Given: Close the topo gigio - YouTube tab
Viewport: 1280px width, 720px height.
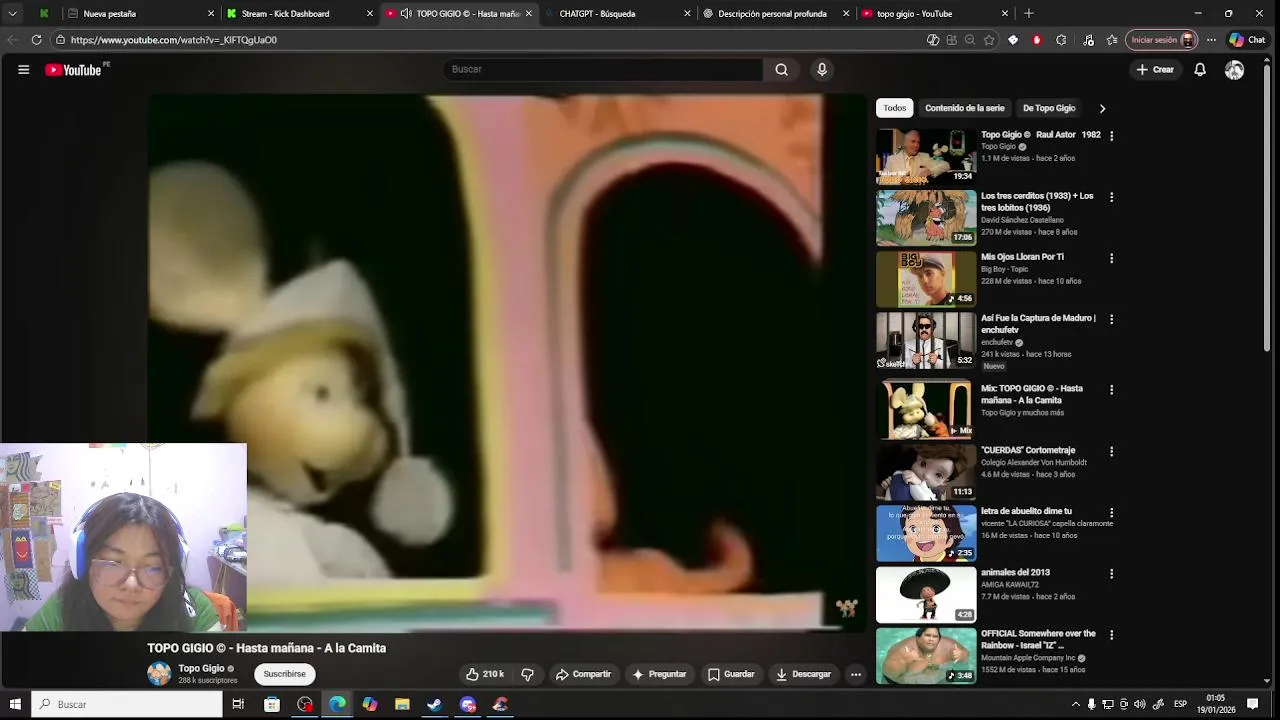Looking at the screenshot, I should tap(1004, 14).
